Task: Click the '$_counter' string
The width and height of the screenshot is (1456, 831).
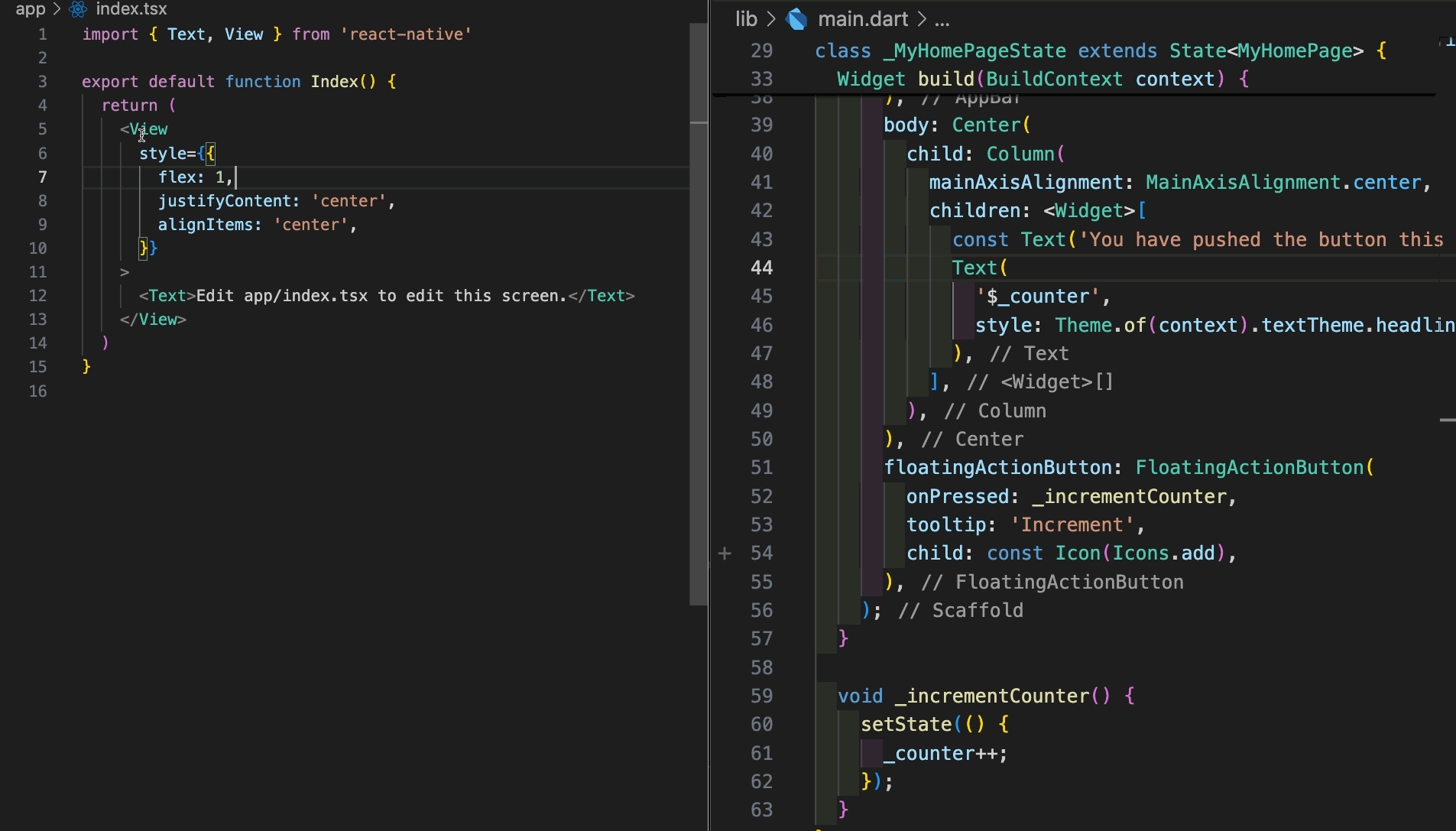Action: click(1038, 297)
